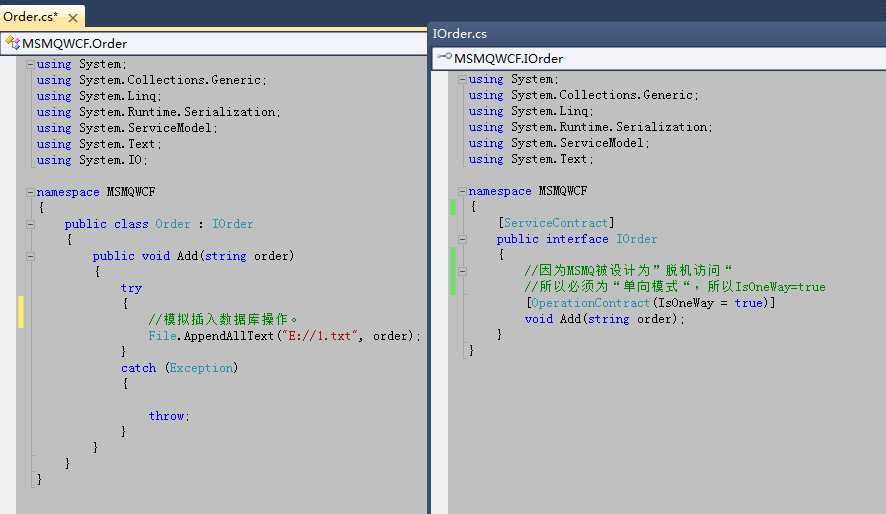Click 'public interface IOrder' line
The height and width of the screenshot is (514, 886).
577,239
